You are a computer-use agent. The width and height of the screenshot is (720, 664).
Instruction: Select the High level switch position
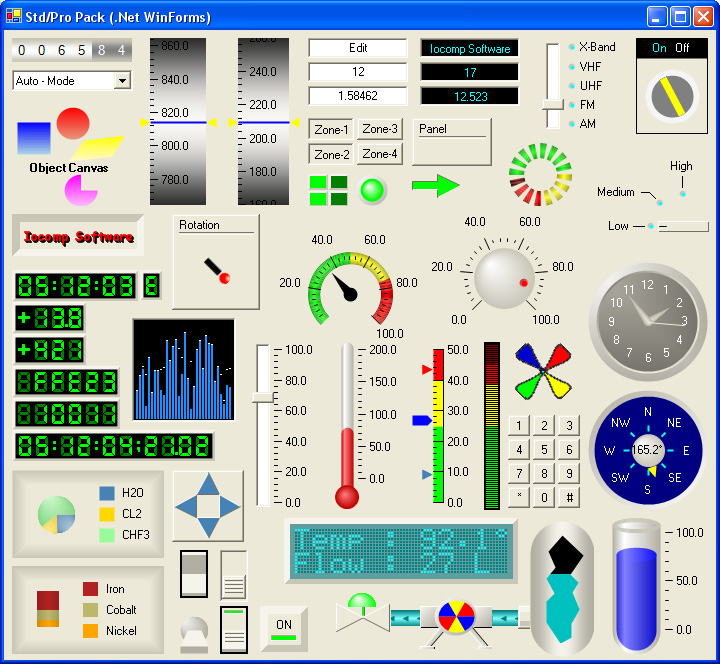click(683, 194)
